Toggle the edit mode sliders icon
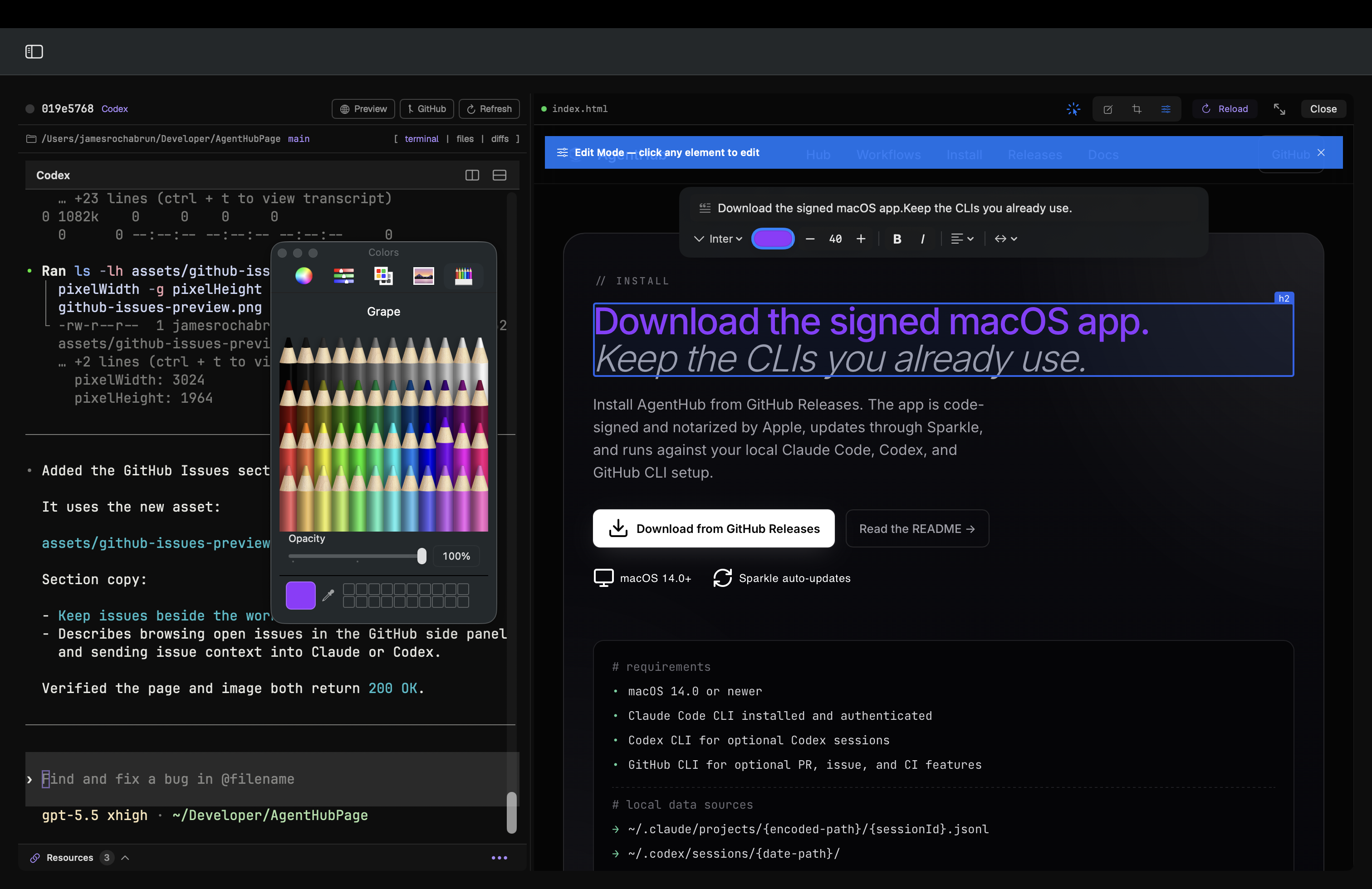1372x889 pixels. pyautogui.click(x=1166, y=109)
